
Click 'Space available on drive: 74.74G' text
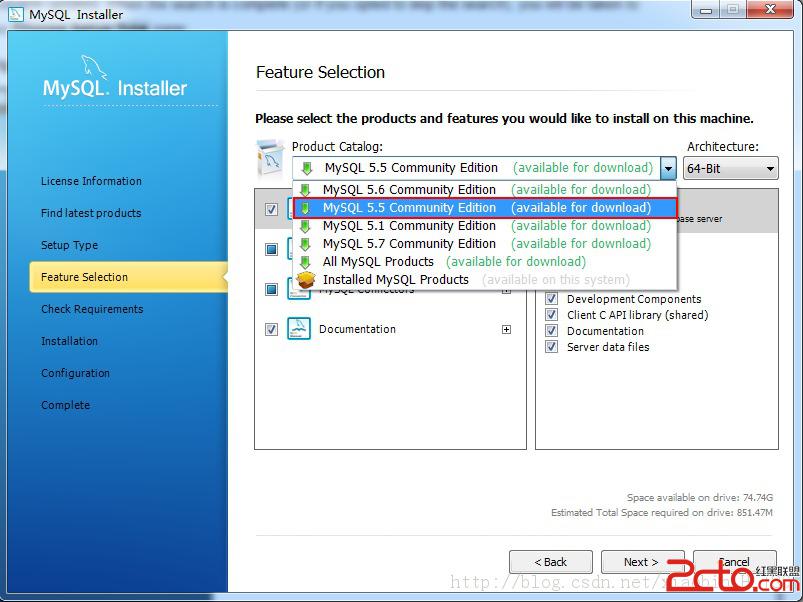700,498
